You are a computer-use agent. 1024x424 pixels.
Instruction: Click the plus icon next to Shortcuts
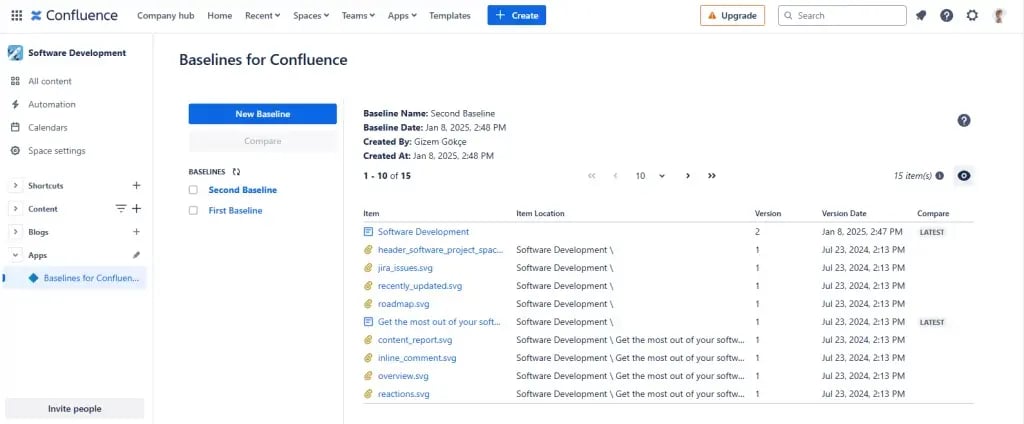click(137, 185)
